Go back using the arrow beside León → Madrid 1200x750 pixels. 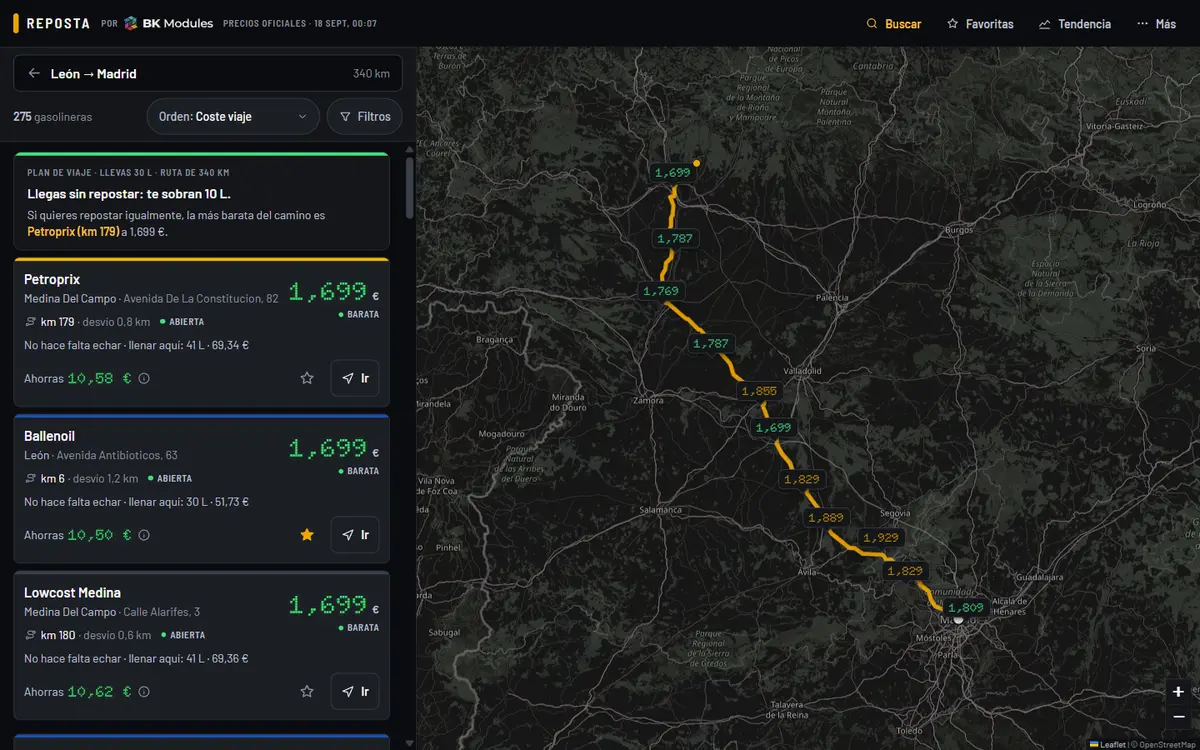[x=34, y=73]
